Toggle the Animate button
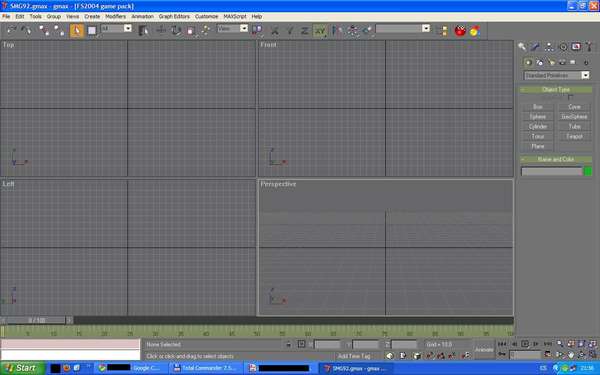This screenshot has height=375, width=600. 484,349
